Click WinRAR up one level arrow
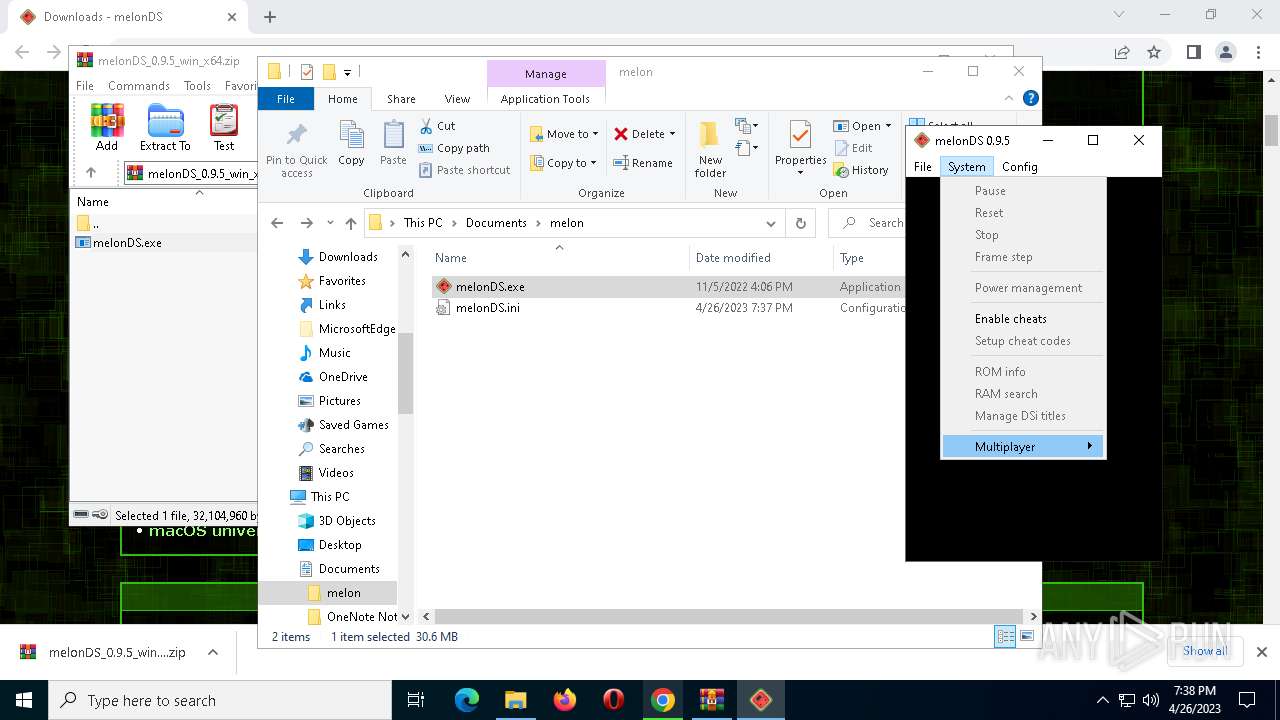This screenshot has width=1280, height=720. 91,173
